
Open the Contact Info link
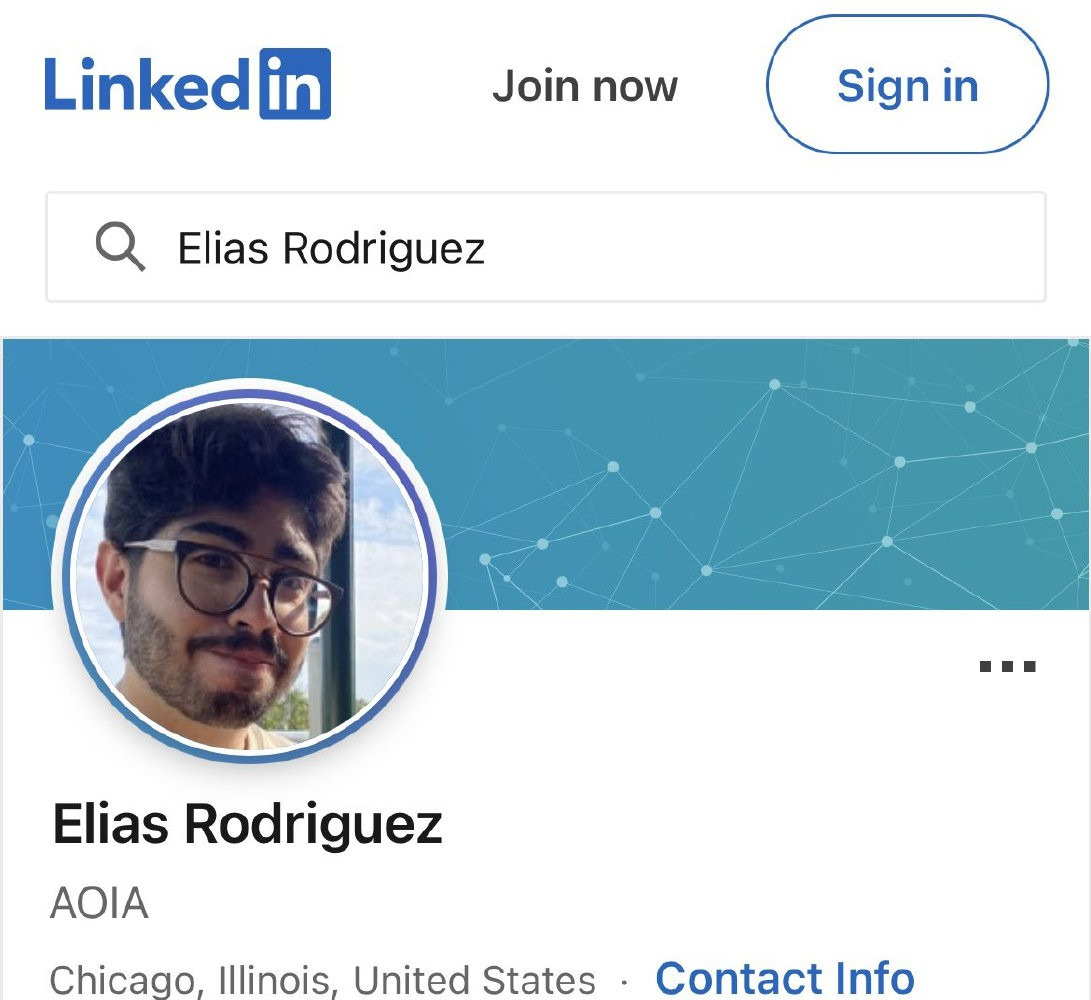point(785,978)
